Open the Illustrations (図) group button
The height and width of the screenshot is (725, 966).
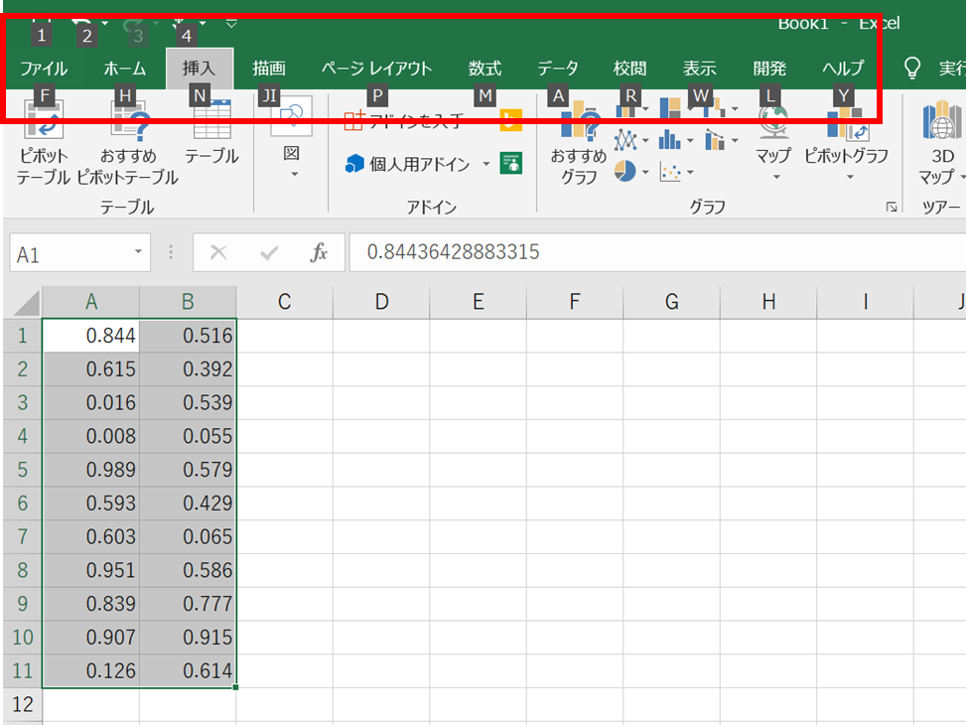pos(291,139)
